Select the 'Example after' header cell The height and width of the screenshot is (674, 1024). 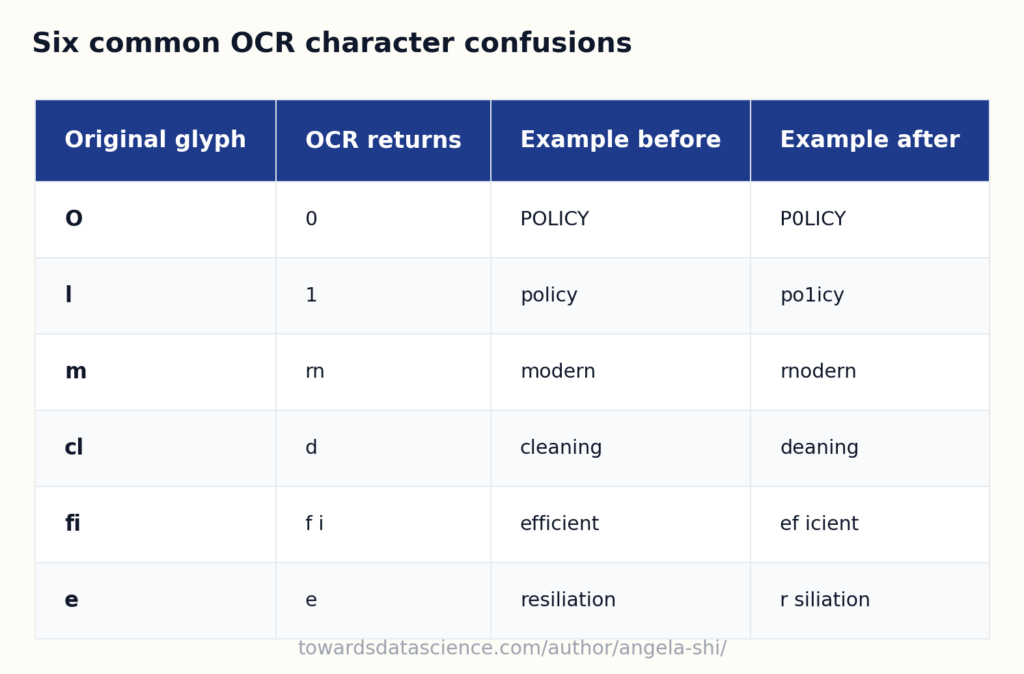coord(870,140)
